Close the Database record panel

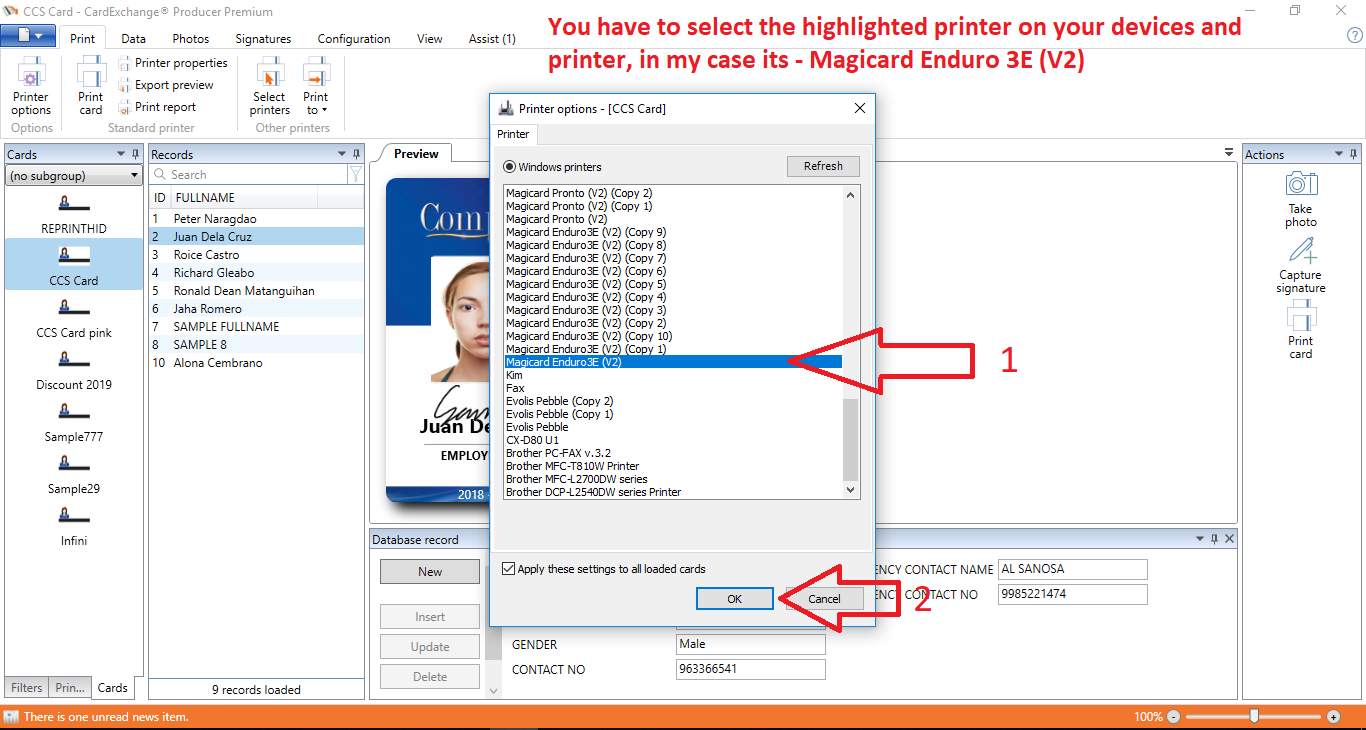1229,539
